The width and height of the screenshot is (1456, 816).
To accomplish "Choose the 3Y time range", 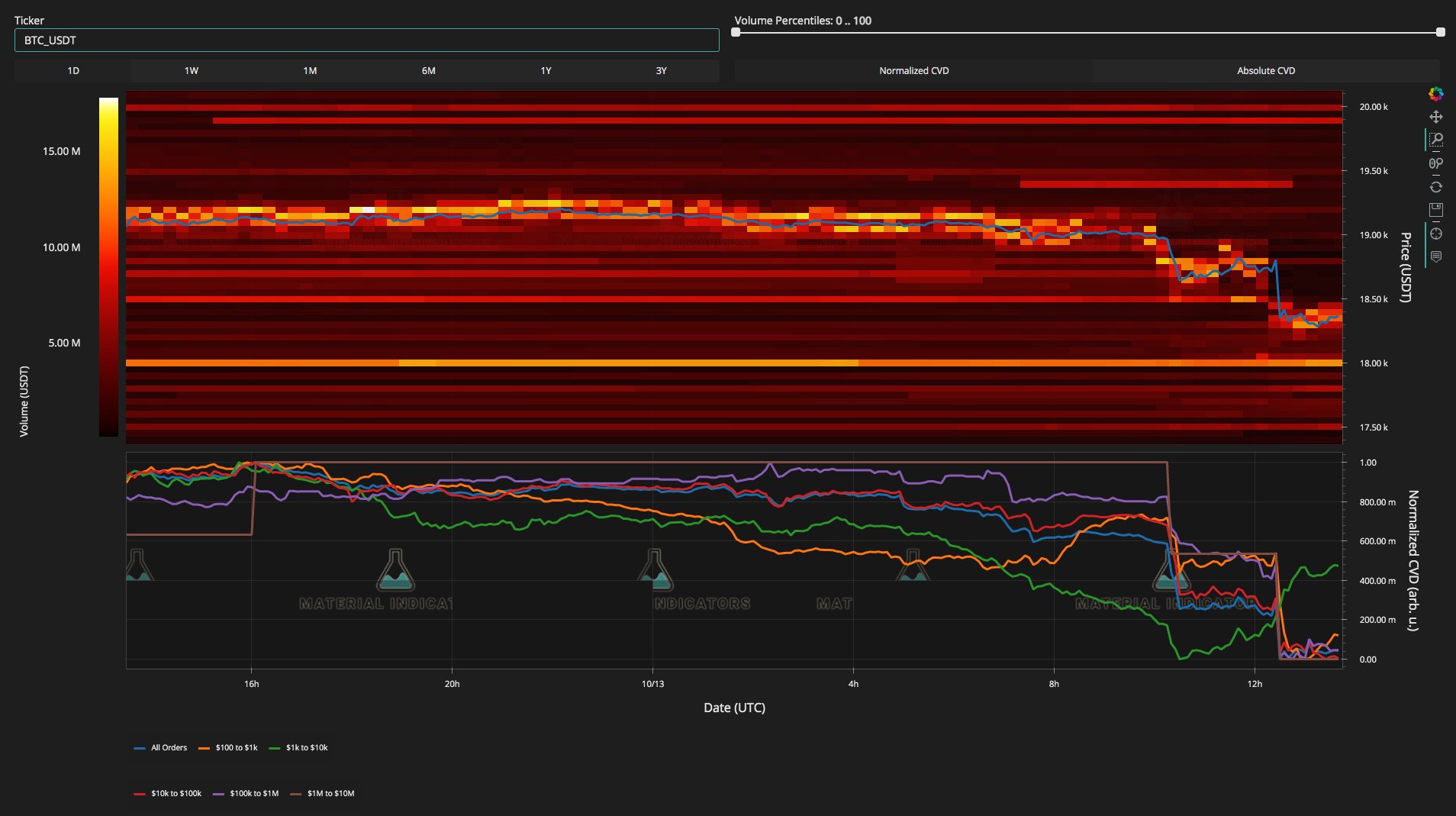I will 661,71.
